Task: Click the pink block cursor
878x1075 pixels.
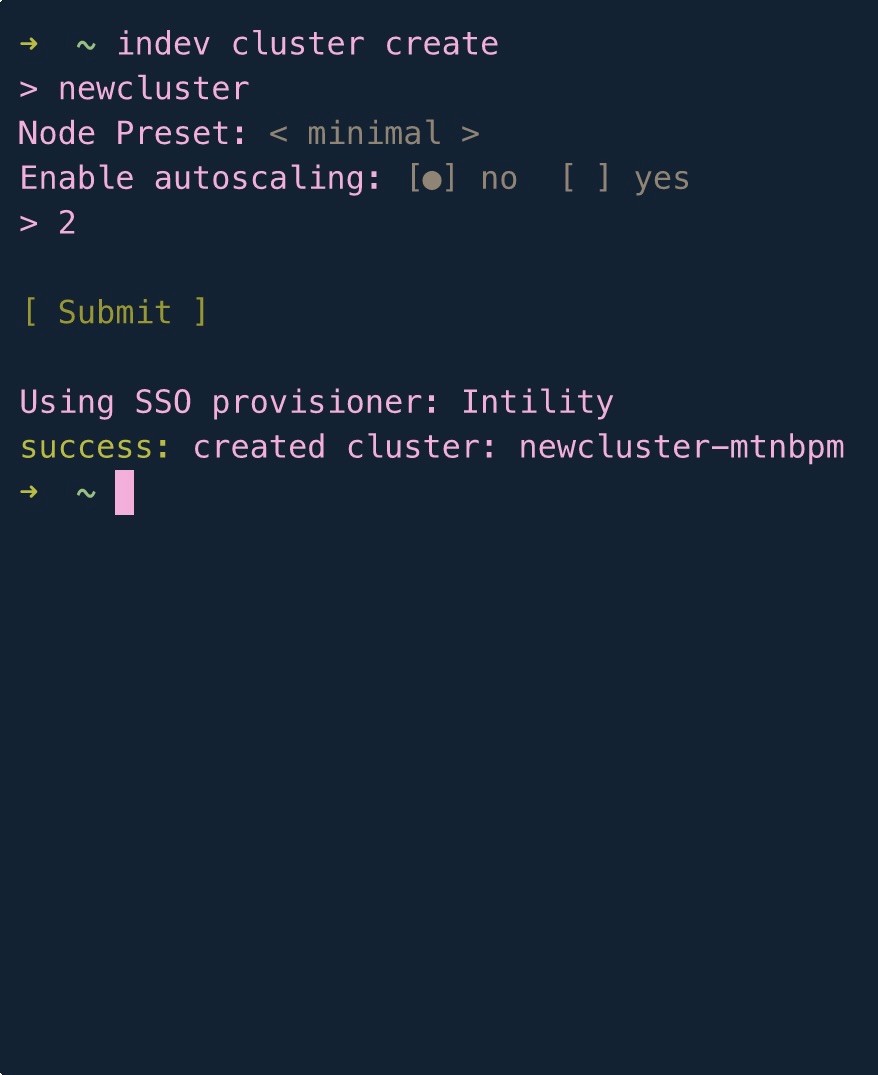Action: (x=124, y=492)
